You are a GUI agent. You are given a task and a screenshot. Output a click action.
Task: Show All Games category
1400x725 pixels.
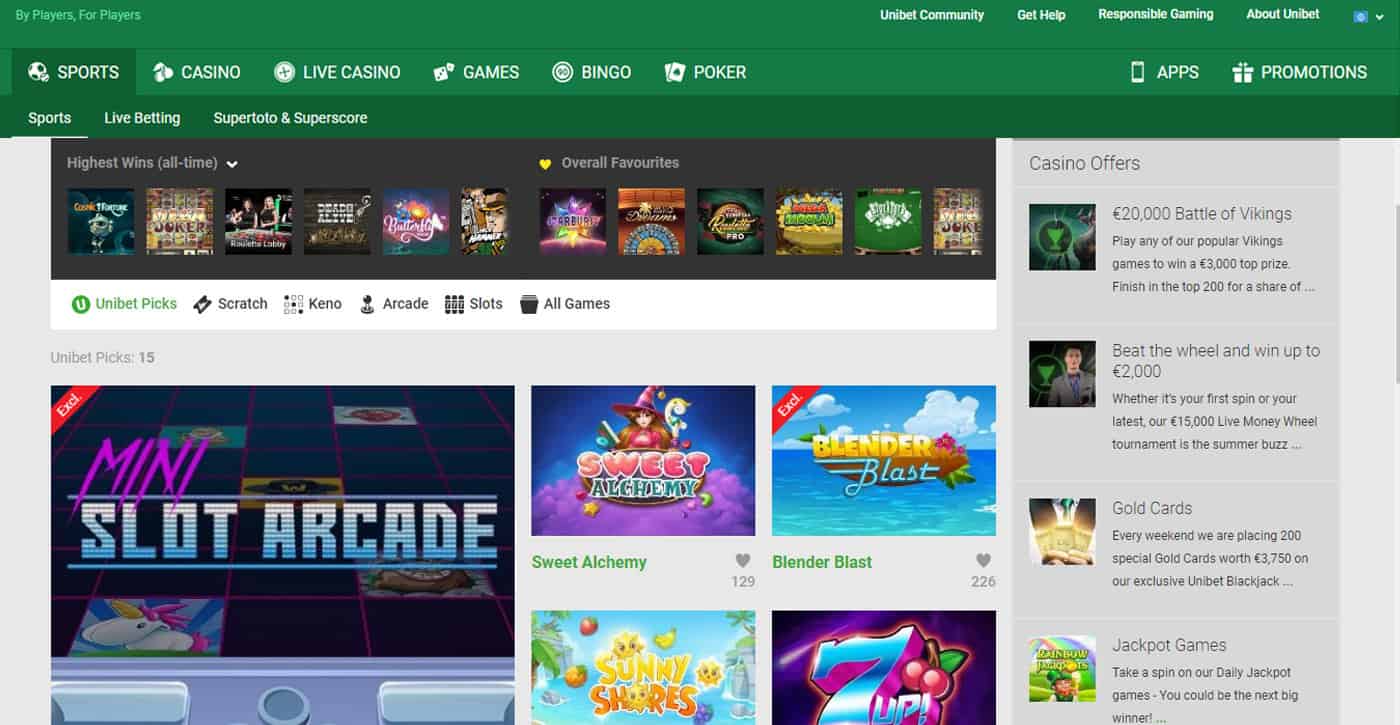pyautogui.click(x=565, y=304)
